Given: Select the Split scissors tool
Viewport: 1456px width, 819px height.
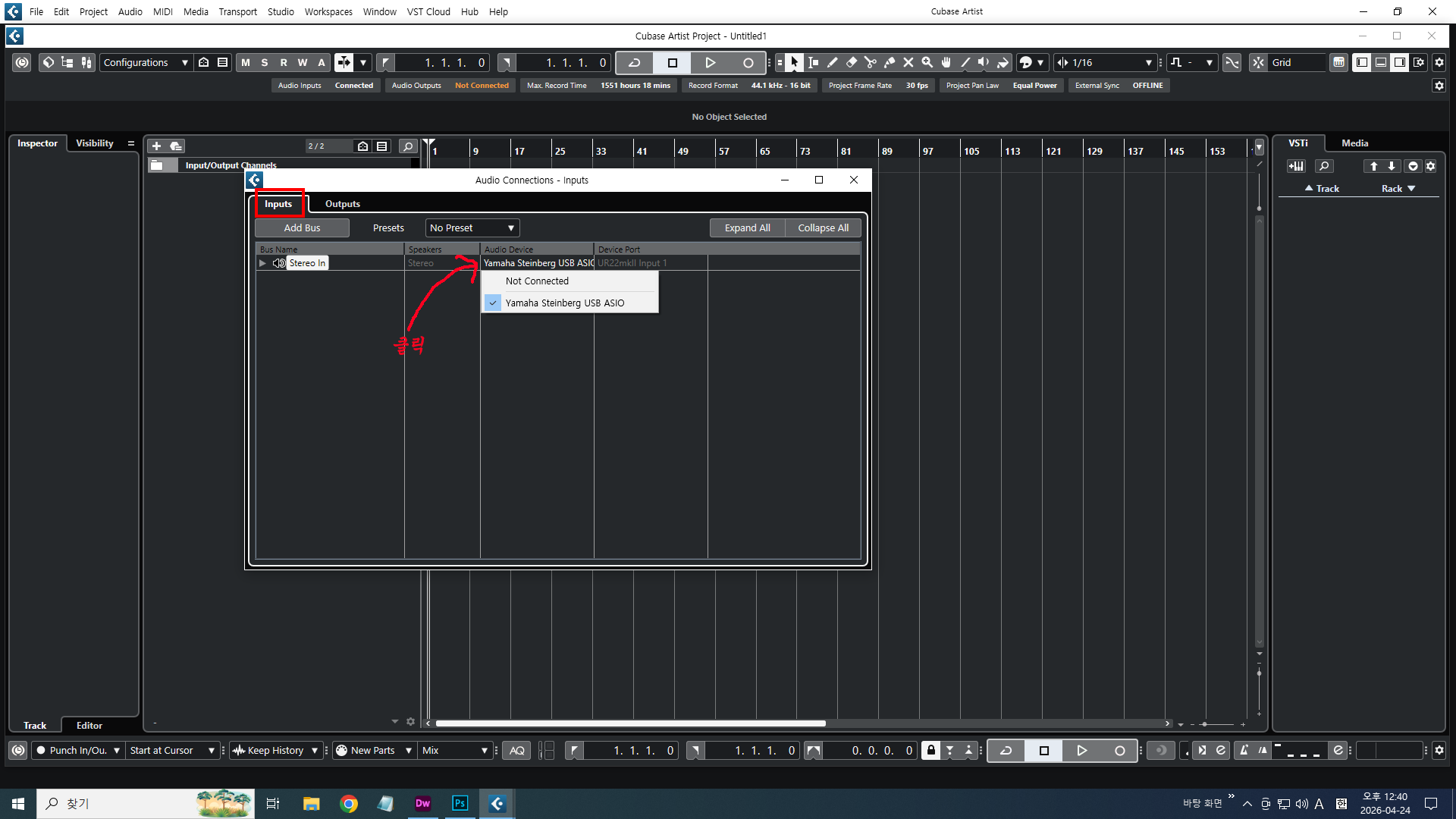Looking at the screenshot, I should [870, 62].
